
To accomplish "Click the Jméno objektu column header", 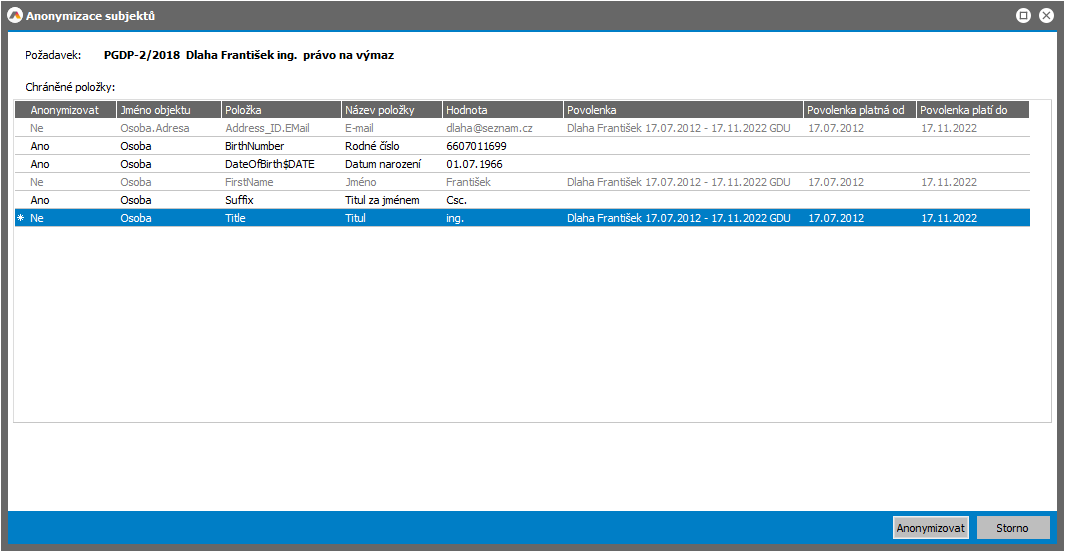I will tap(167, 110).
